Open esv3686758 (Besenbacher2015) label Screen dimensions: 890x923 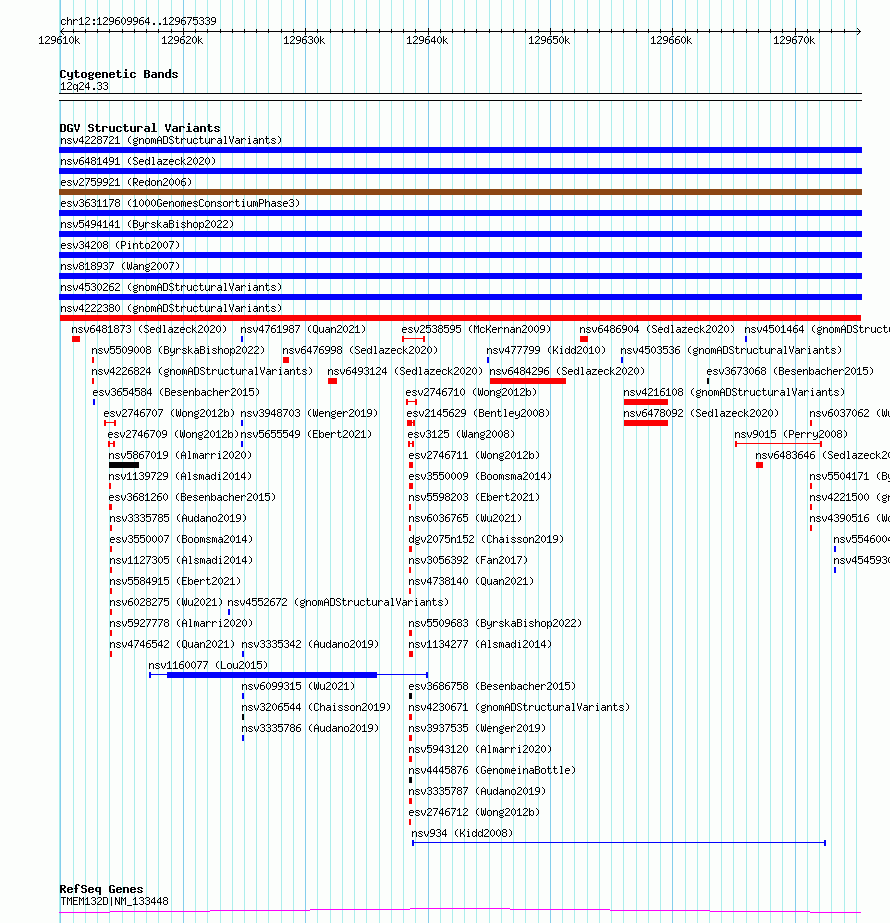492,686
